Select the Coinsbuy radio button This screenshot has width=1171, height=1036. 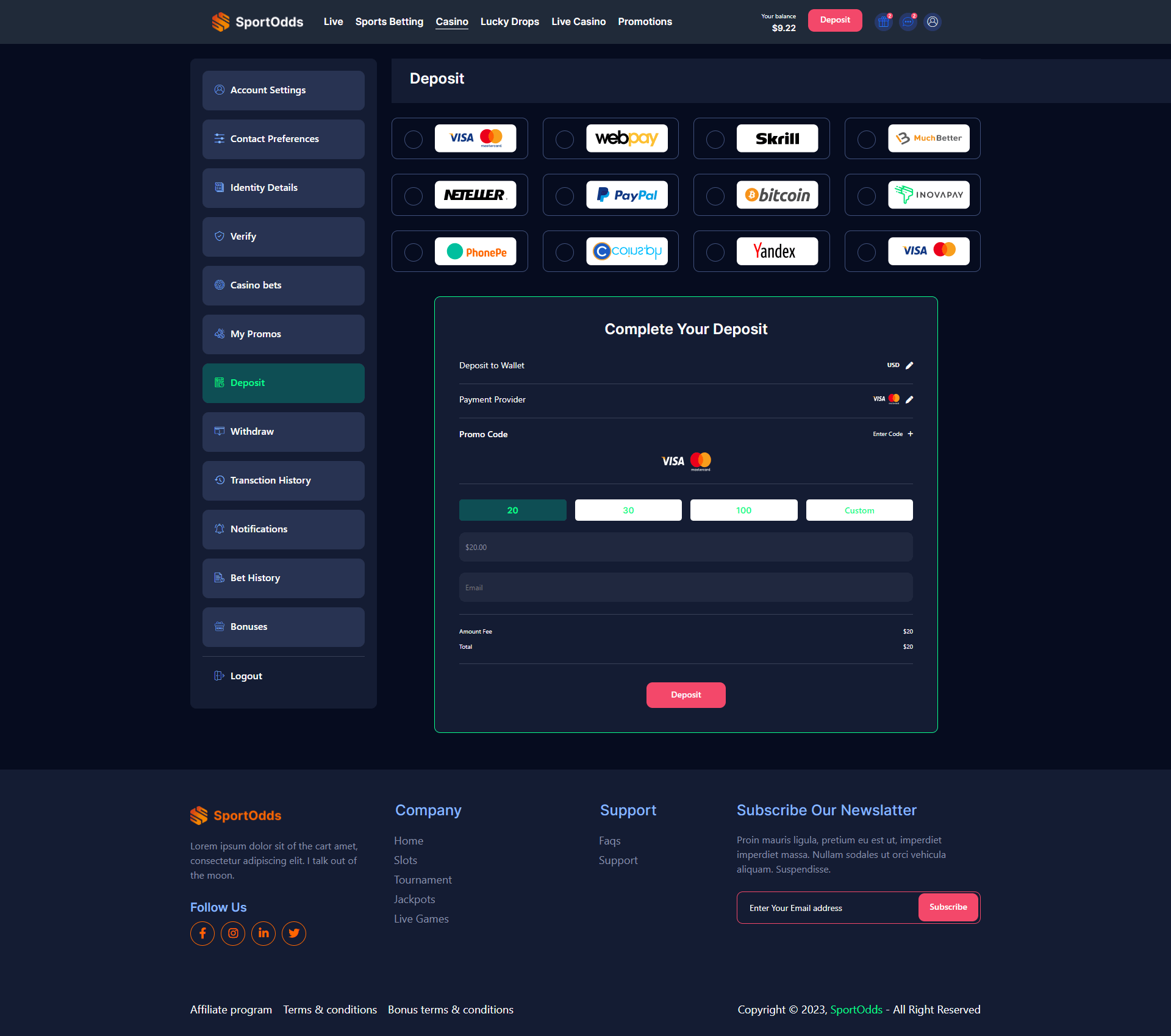click(x=565, y=252)
